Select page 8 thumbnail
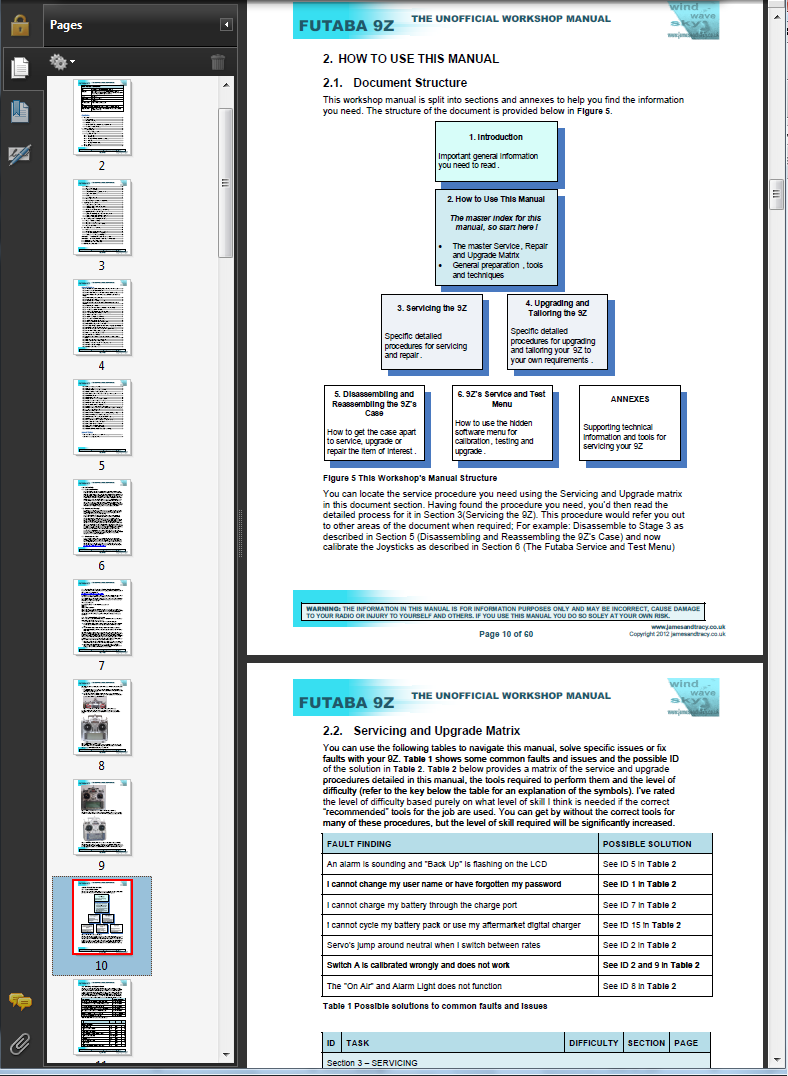The height and width of the screenshot is (1076, 788). click(102, 717)
